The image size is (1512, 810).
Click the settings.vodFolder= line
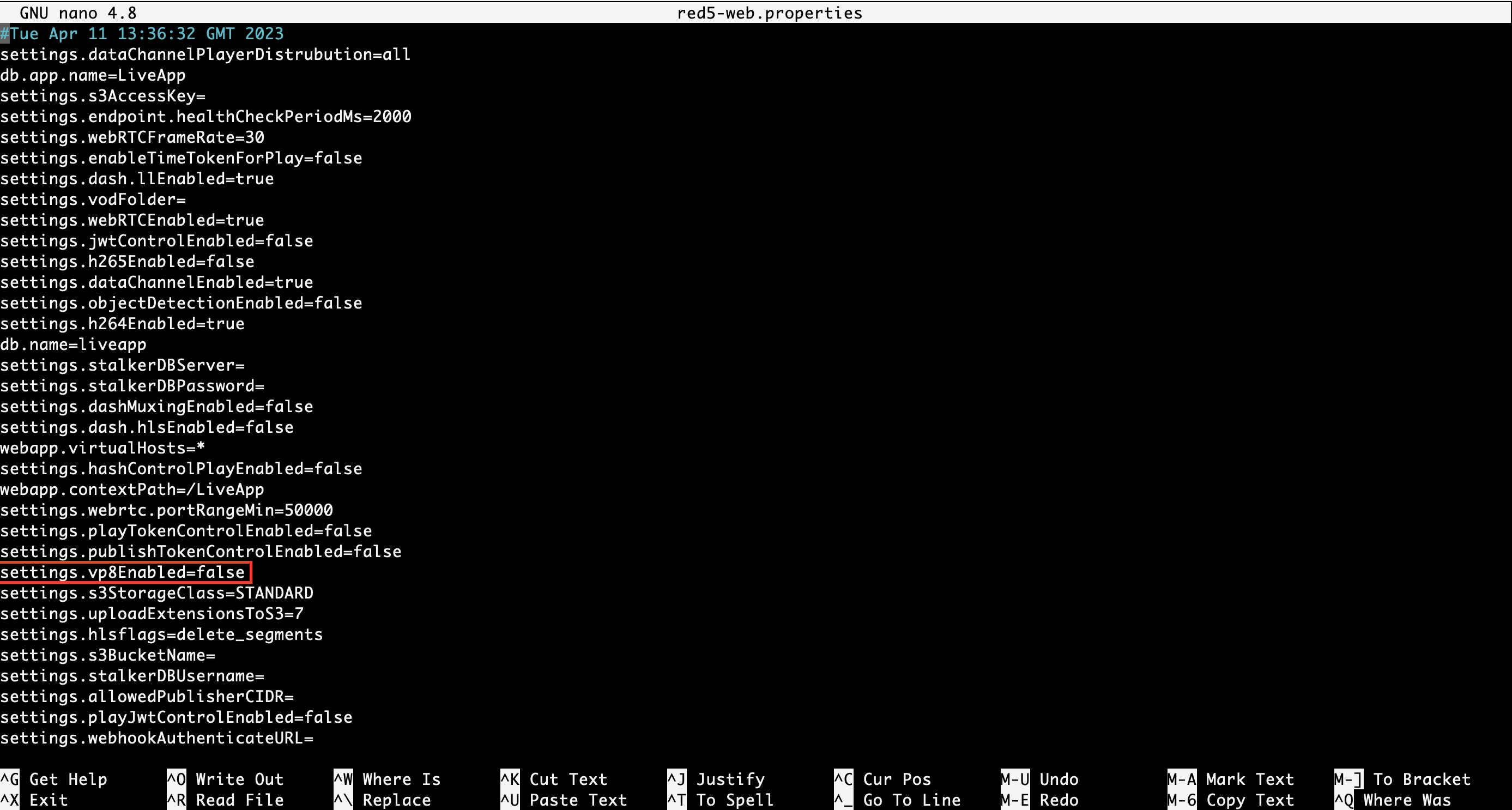pos(93,200)
